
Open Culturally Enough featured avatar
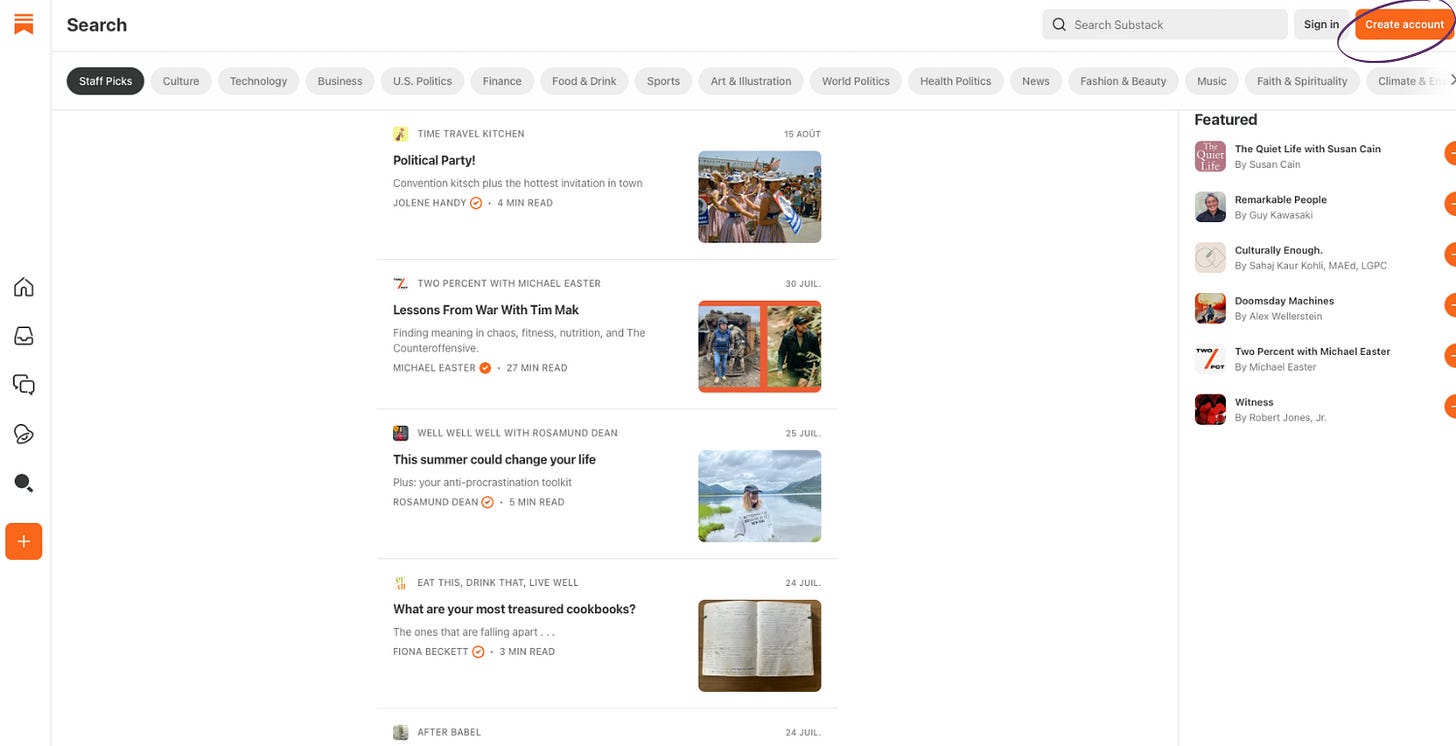1210,258
